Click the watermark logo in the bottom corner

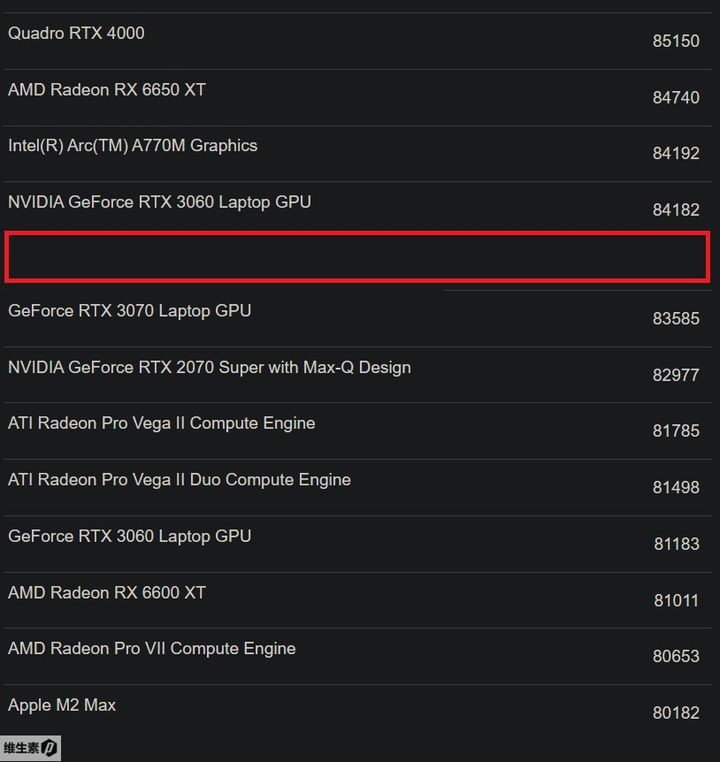tap(31, 748)
